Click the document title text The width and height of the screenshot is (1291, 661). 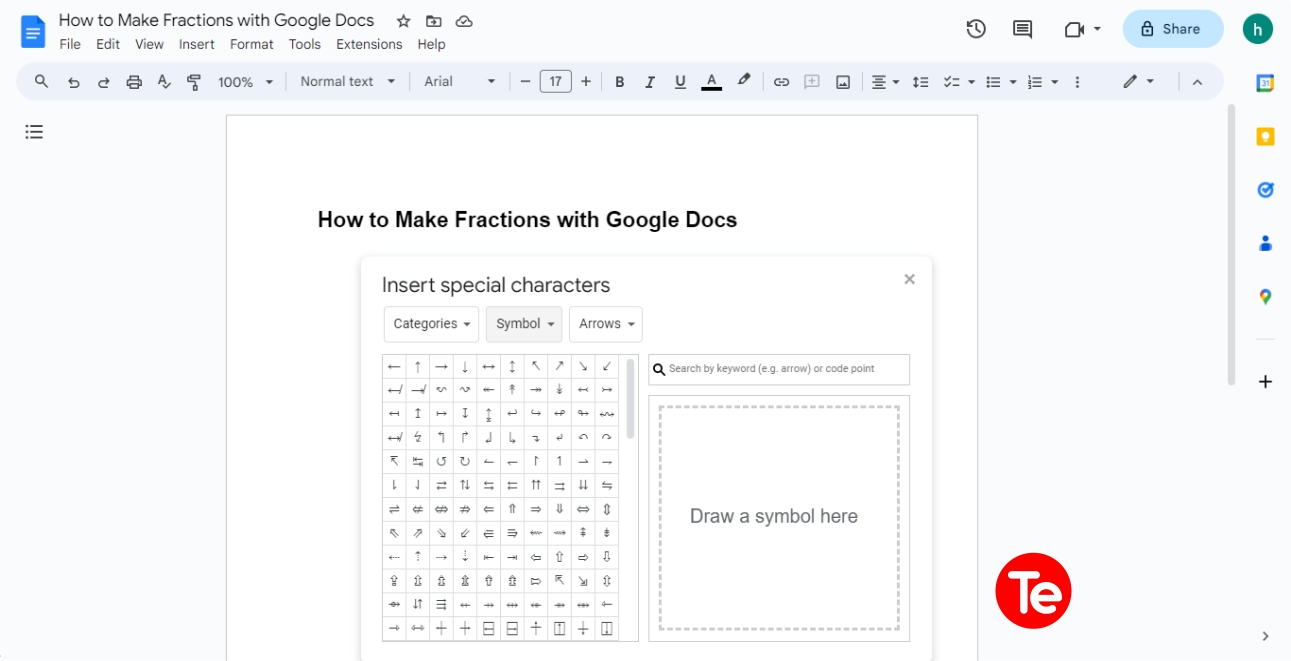pos(216,20)
